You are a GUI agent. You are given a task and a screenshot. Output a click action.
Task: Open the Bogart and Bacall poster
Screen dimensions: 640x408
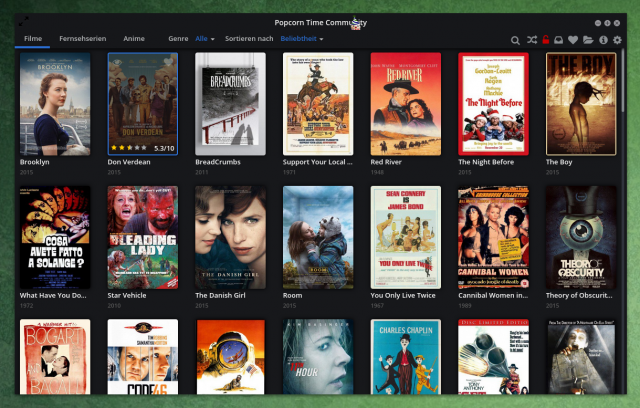(55, 357)
